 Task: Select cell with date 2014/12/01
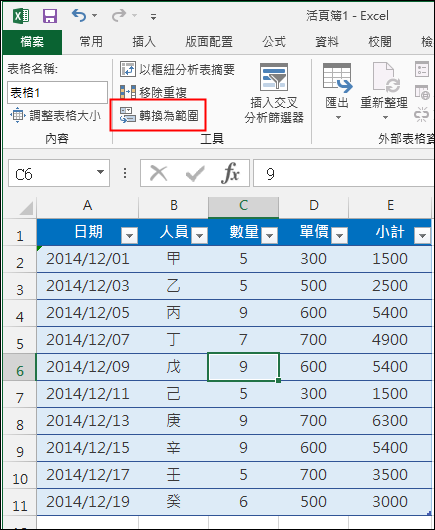(88, 259)
